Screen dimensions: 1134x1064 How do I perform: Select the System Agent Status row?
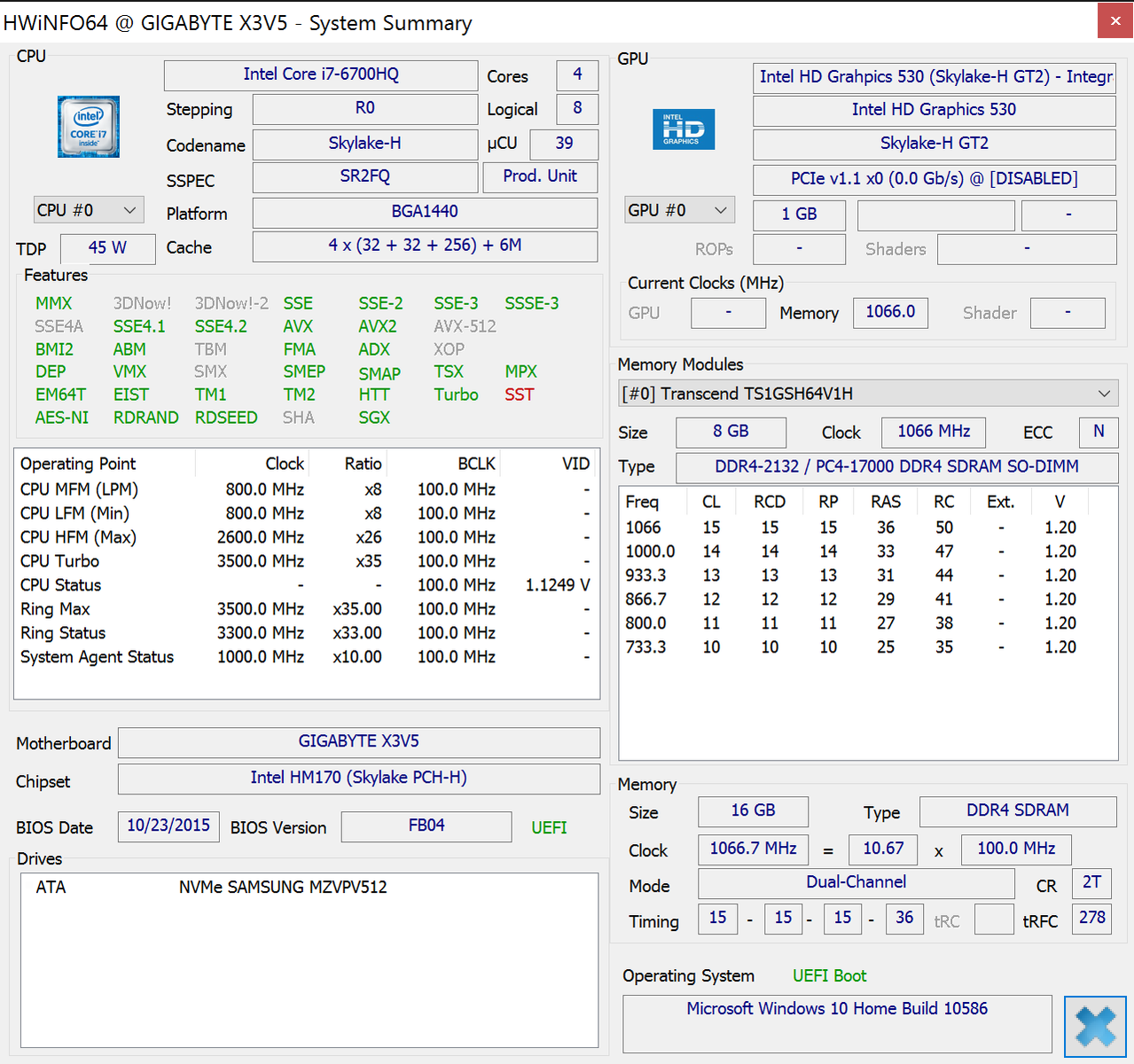(306, 657)
